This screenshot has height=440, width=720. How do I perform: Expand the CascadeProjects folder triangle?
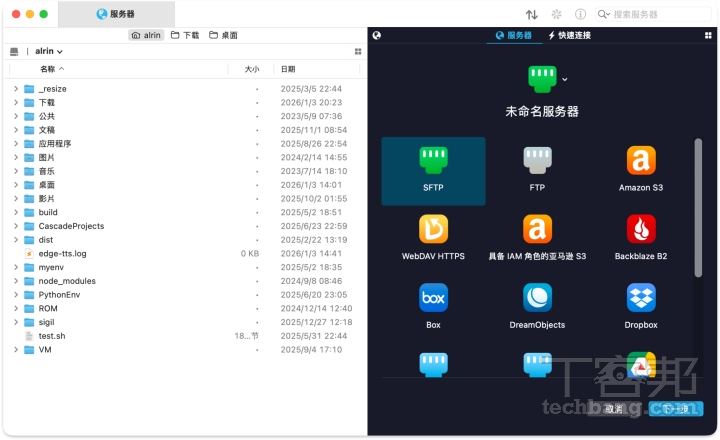[x=16, y=226]
